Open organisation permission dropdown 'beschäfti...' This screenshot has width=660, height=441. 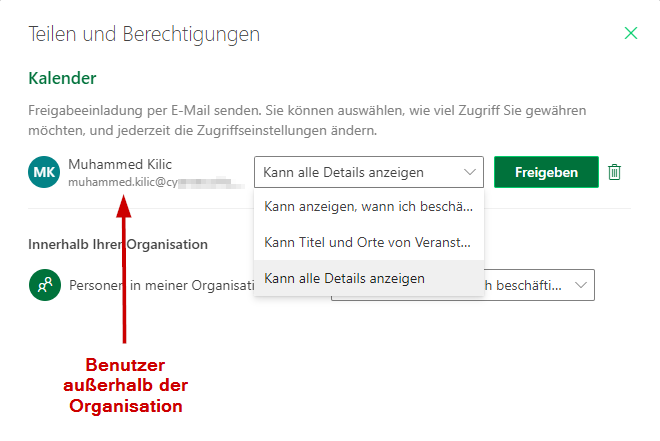click(539, 285)
